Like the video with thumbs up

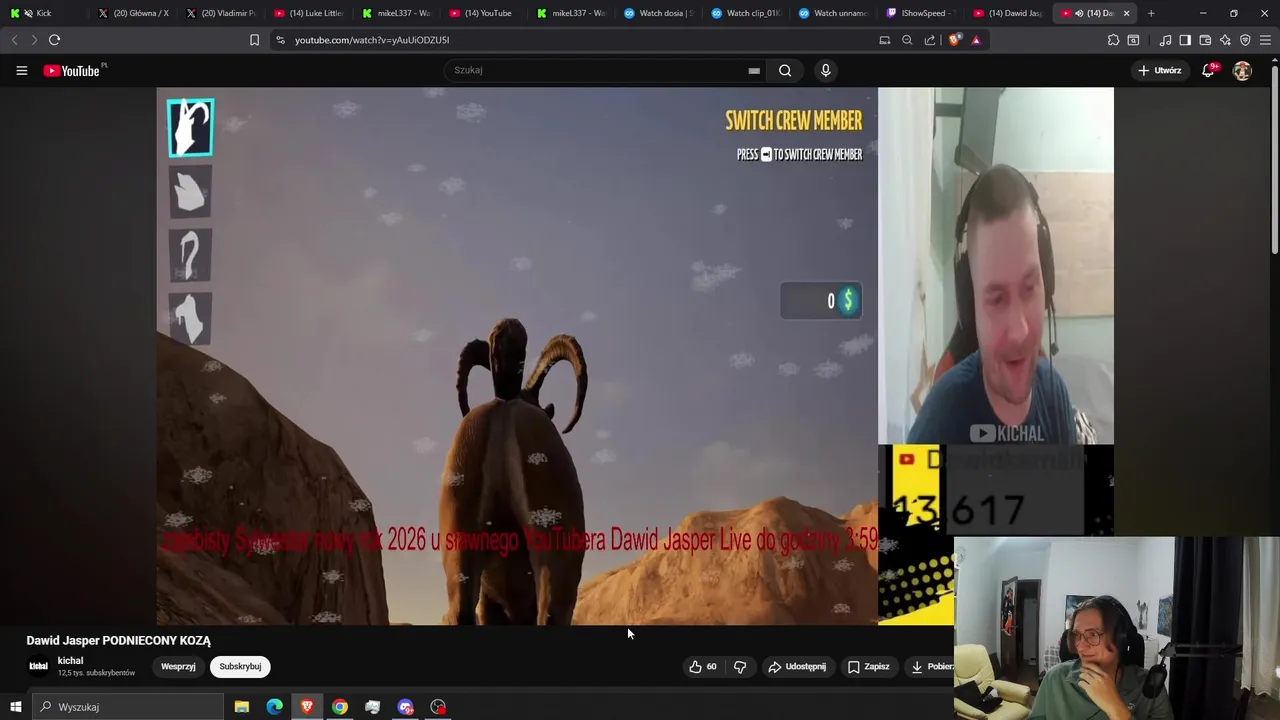pos(702,666)
